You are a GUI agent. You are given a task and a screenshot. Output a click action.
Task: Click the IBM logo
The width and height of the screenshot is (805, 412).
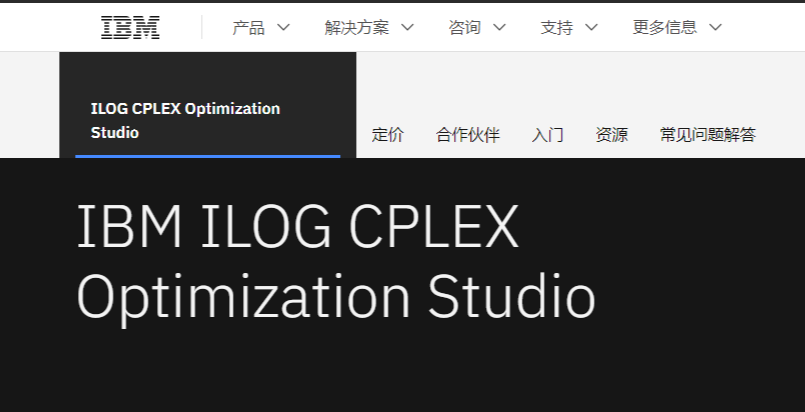[130, 27]
